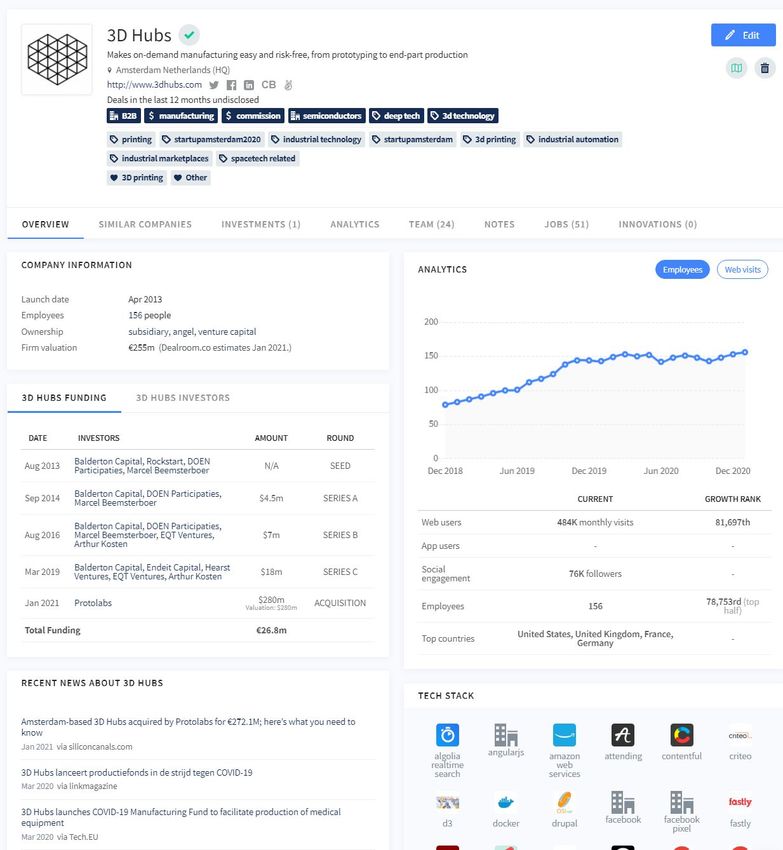
Task: Open the drupal tech icon
Action: point(564,802)
